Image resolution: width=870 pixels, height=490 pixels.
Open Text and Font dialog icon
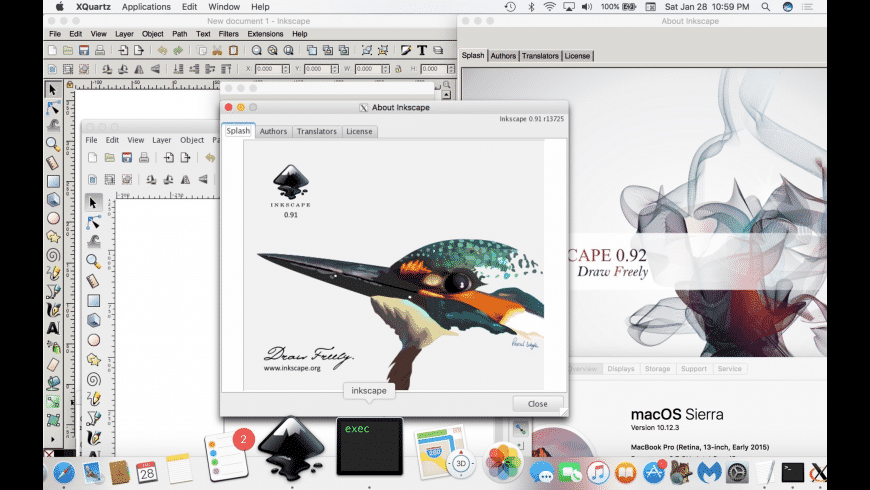coord(422,50)
